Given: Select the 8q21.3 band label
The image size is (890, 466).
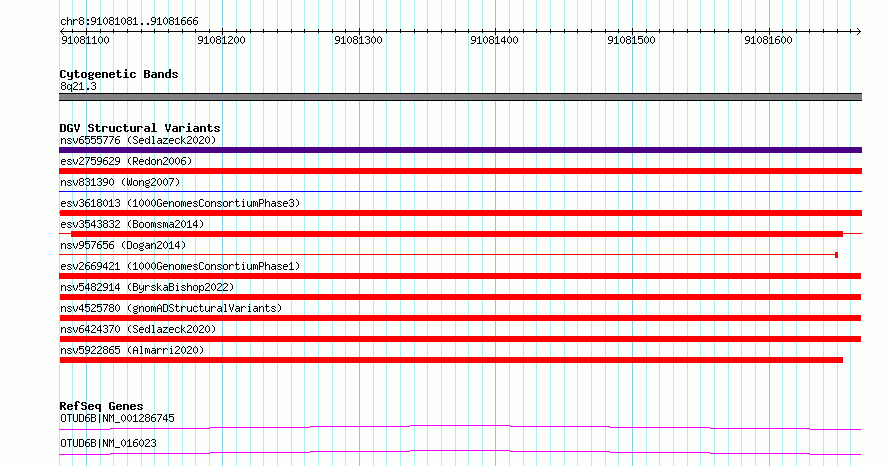Looking at the screenshot, I should (x=78, y=86).
